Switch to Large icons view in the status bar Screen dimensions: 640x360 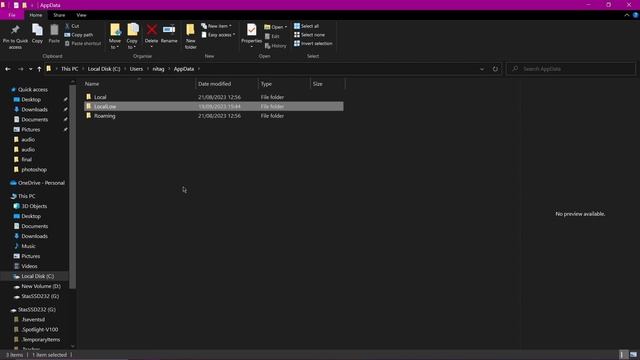(633, 355)
